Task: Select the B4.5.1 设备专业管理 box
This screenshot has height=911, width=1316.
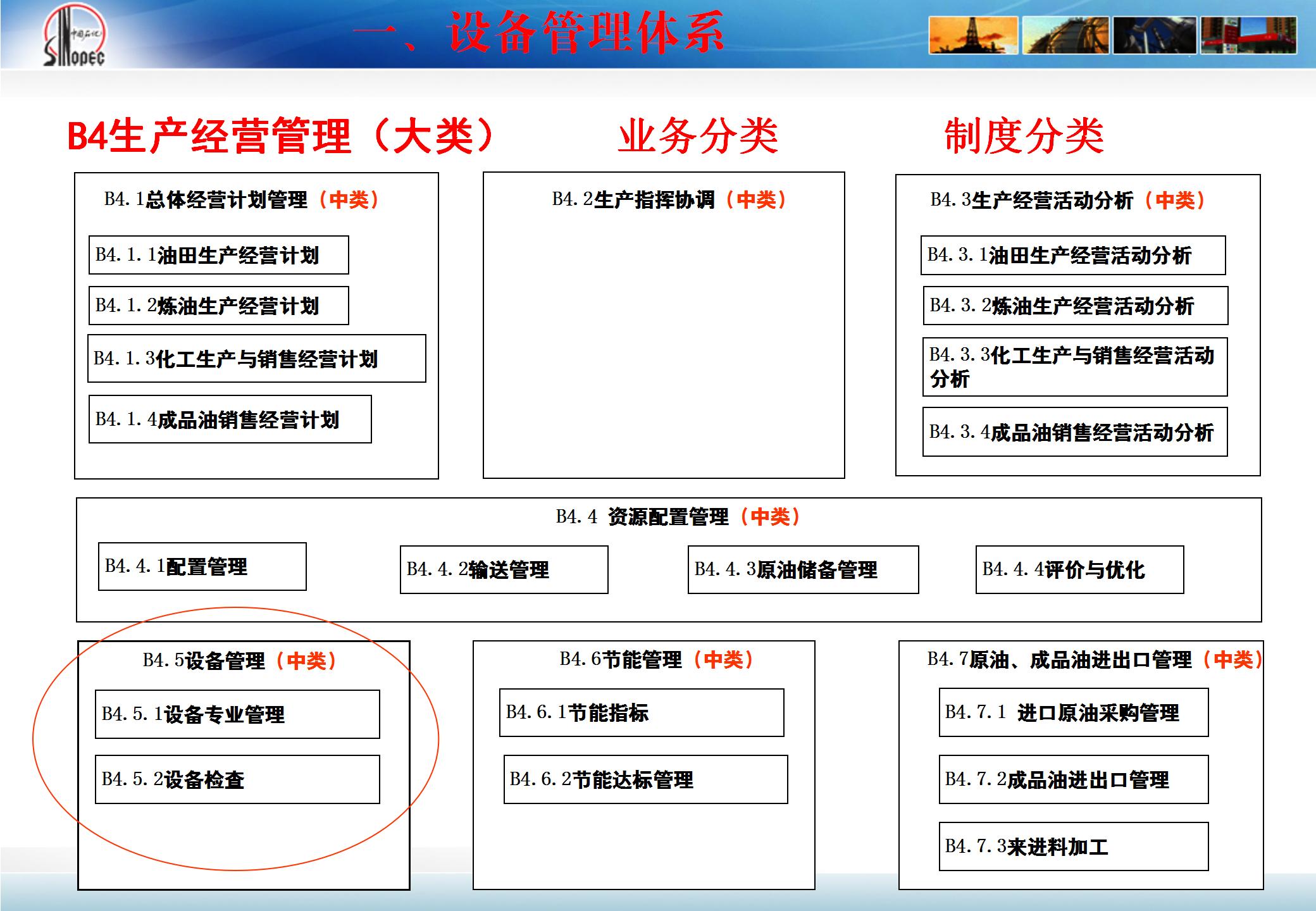Action: pos(237,714)
